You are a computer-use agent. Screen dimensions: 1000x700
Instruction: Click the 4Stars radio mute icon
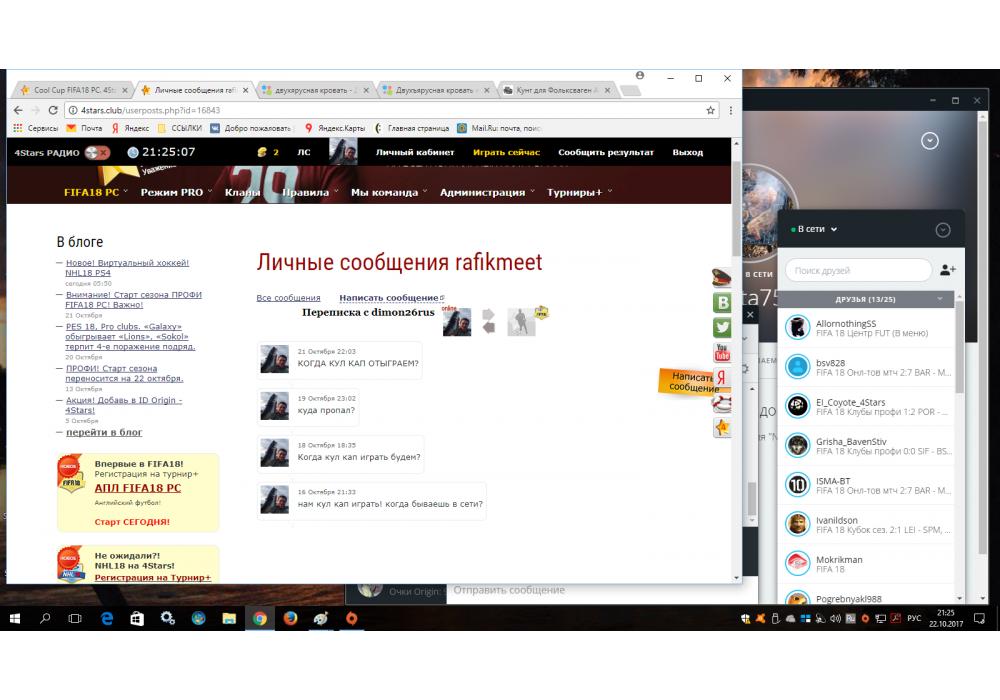pos(98,153)
